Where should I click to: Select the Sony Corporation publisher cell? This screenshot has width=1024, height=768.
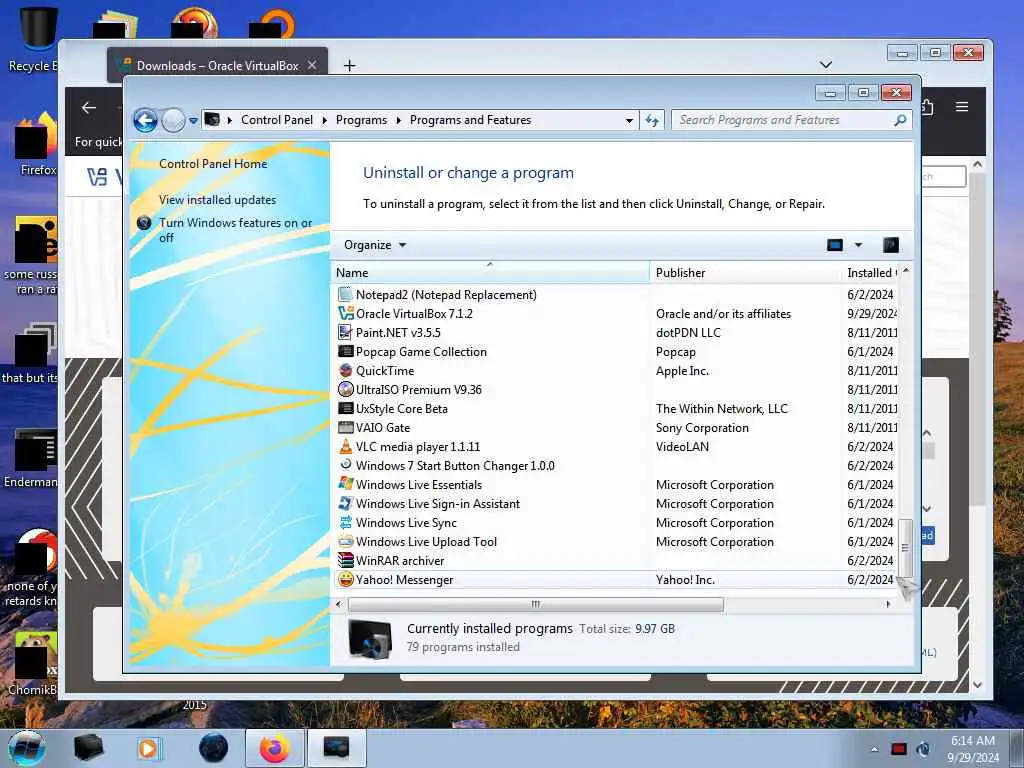tap(702, 427)
